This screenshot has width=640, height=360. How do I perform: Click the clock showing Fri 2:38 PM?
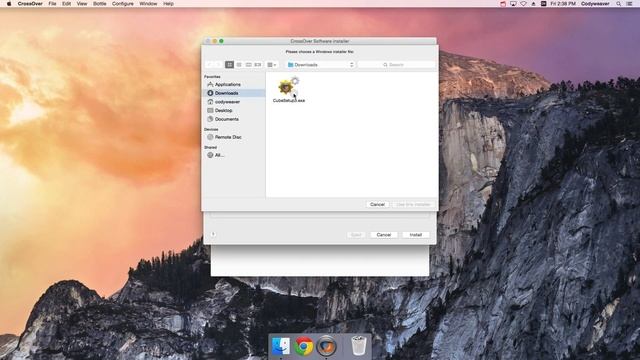tap(563, 4)
